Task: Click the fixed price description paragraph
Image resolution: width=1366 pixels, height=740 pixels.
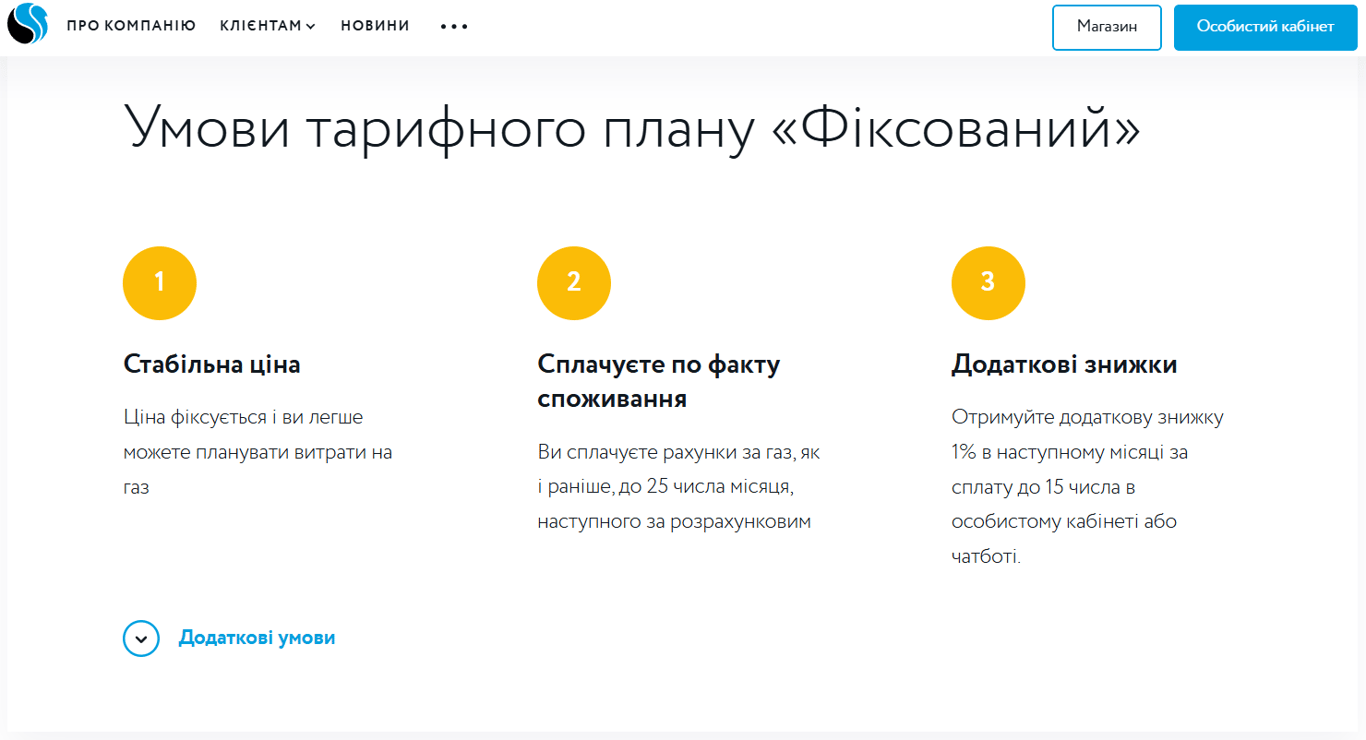Action: click(x=257, y=452)
